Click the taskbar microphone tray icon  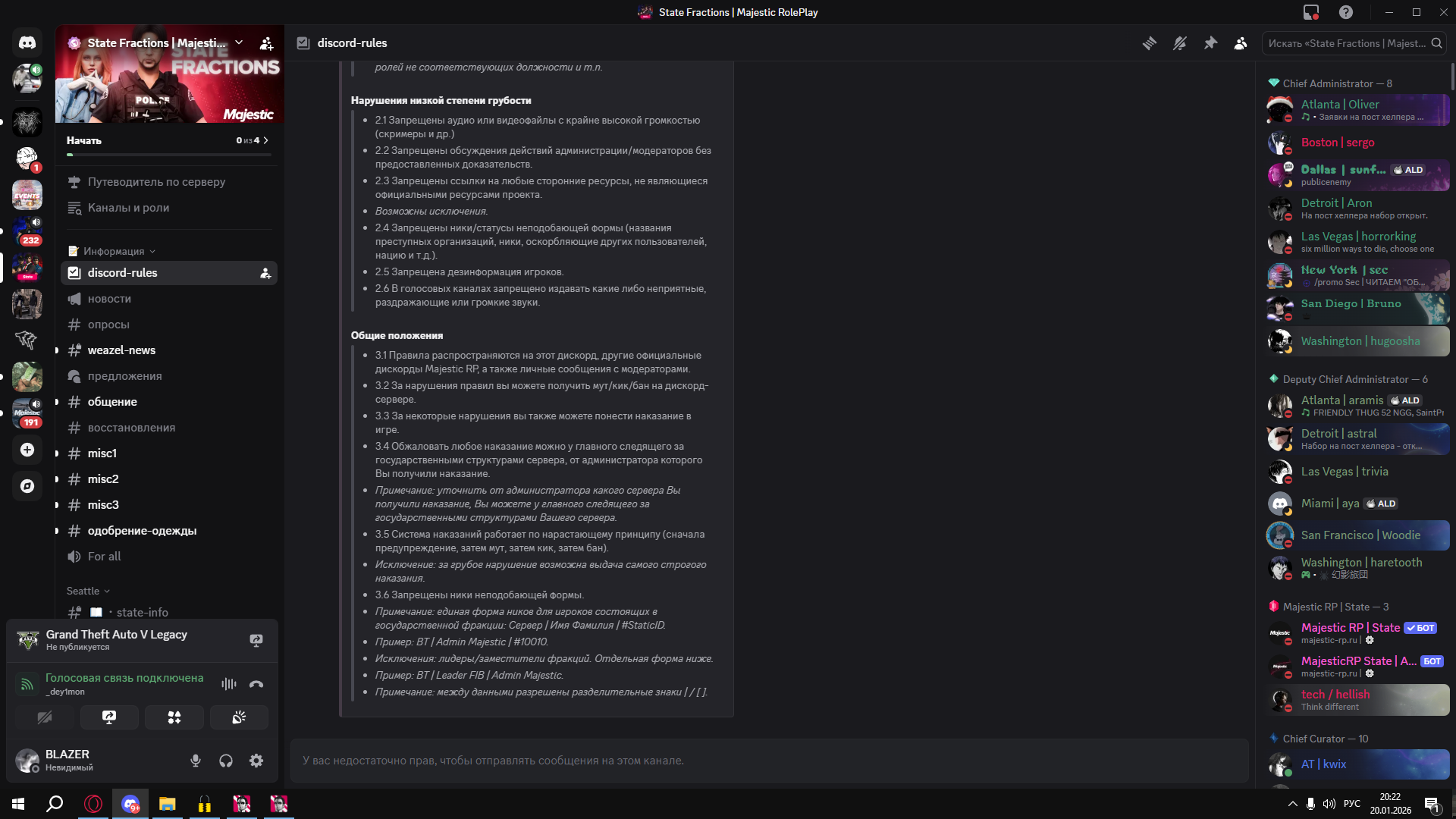pos(1310,804)
